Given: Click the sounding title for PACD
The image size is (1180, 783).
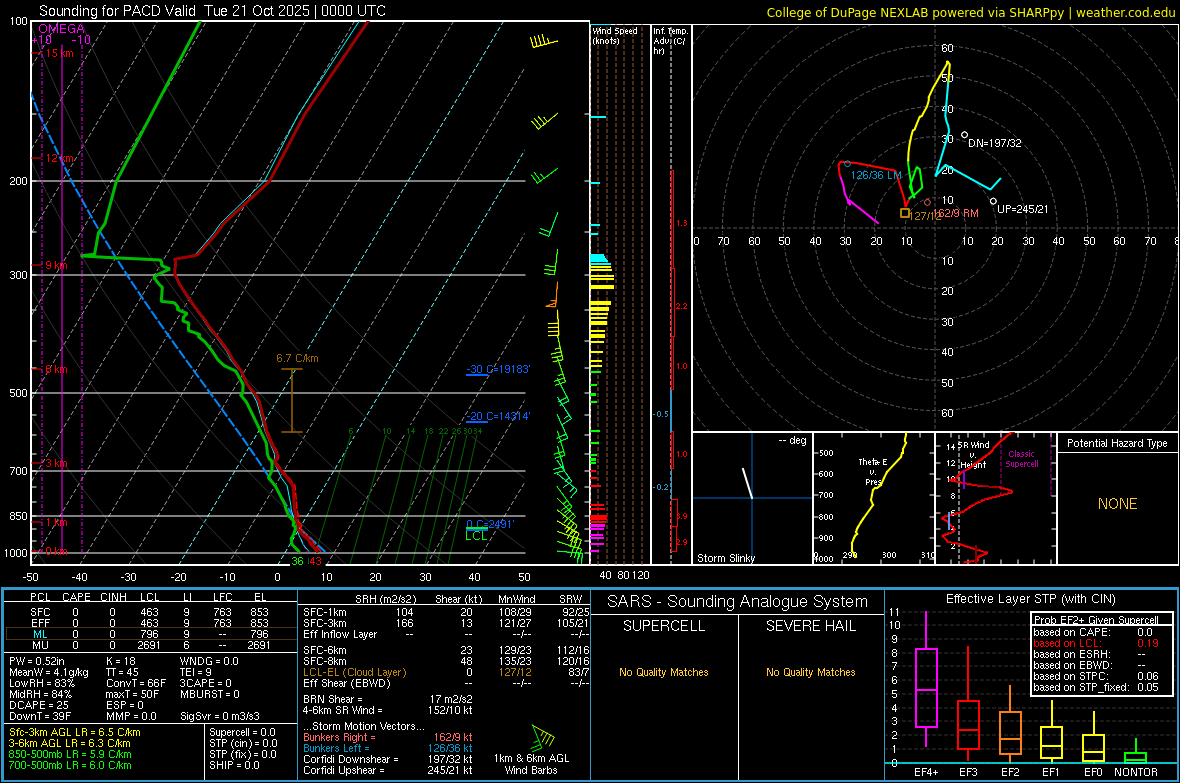Looking at the screenshot, I should click(212, 11).
